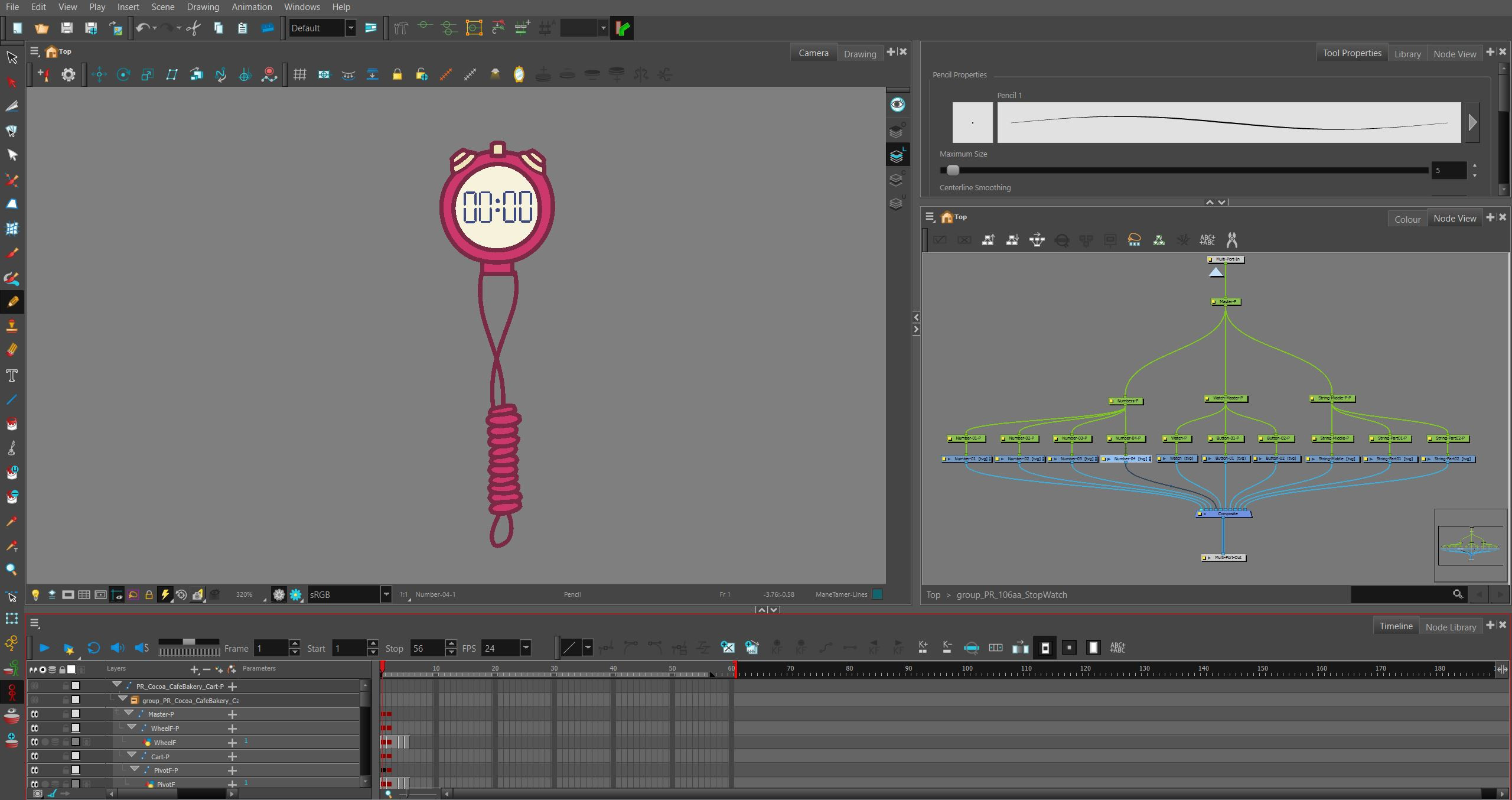Switch to the Library tab
The height and width of the screenshot is (800, 1512).
tap(1407, 54)
